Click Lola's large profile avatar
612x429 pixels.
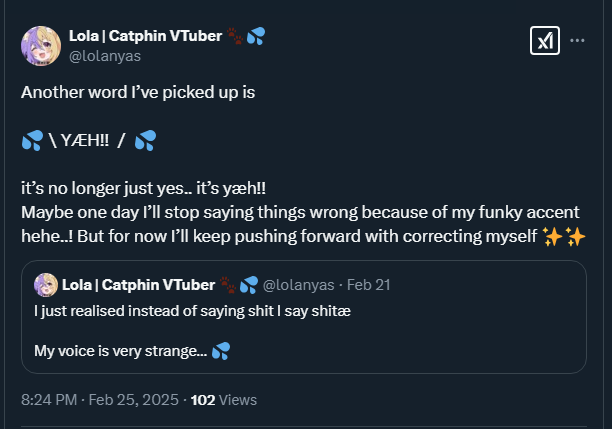coord(39,45)
